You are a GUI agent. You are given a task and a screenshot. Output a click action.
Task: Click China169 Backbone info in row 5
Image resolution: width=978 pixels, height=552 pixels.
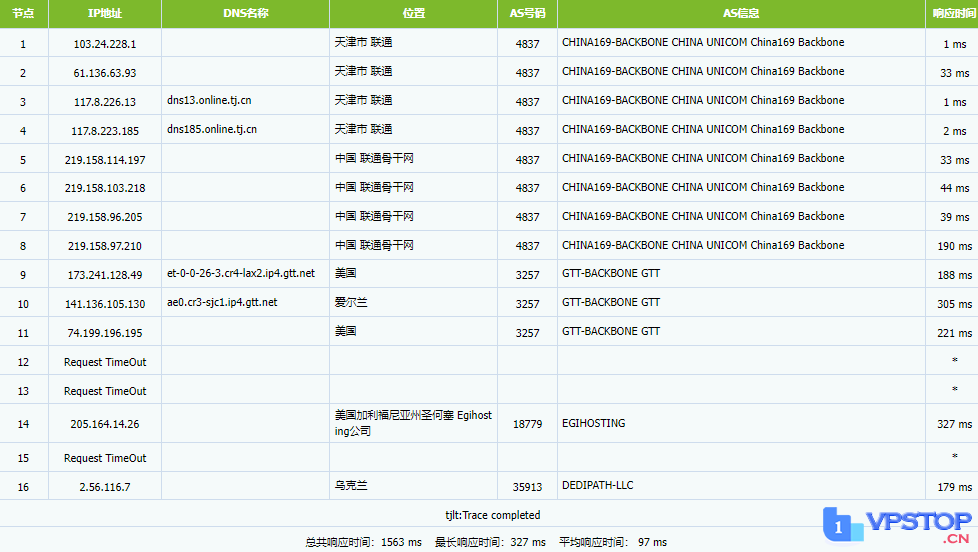[x=703, y=158]
